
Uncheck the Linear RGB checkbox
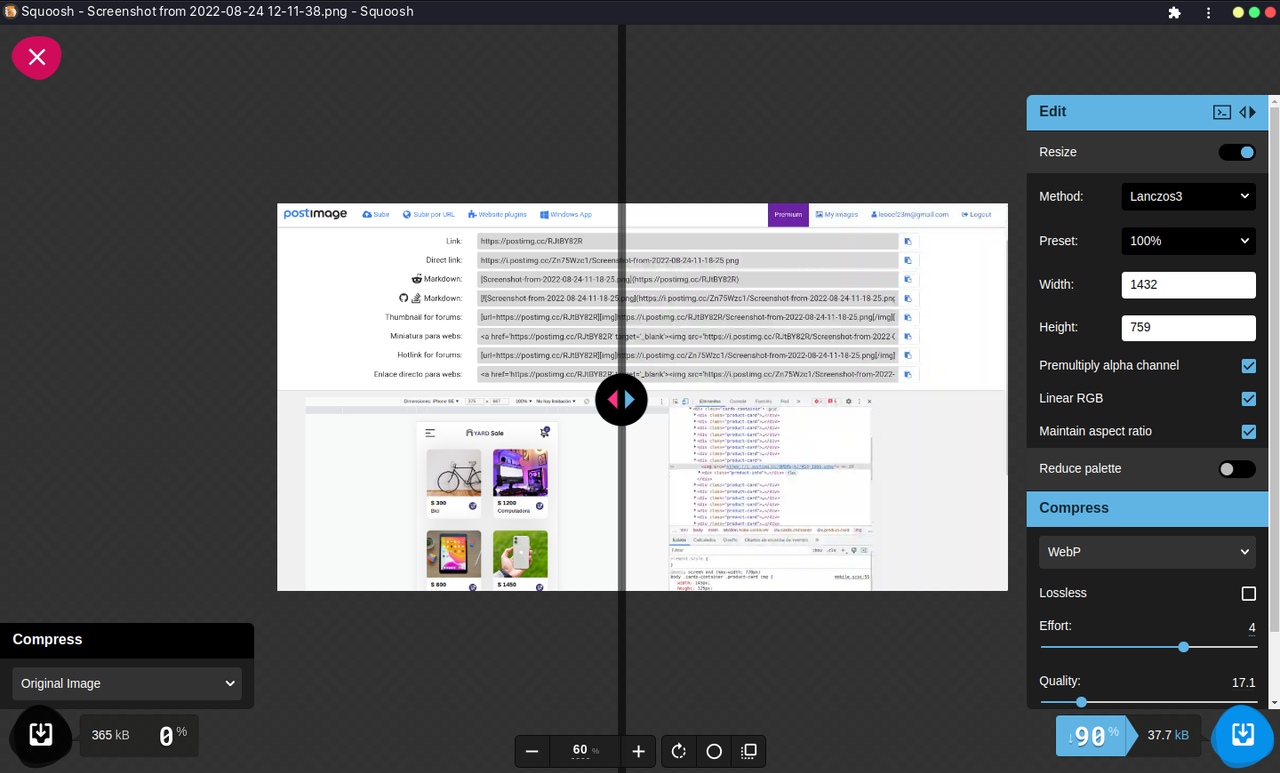coord(1248,398)
